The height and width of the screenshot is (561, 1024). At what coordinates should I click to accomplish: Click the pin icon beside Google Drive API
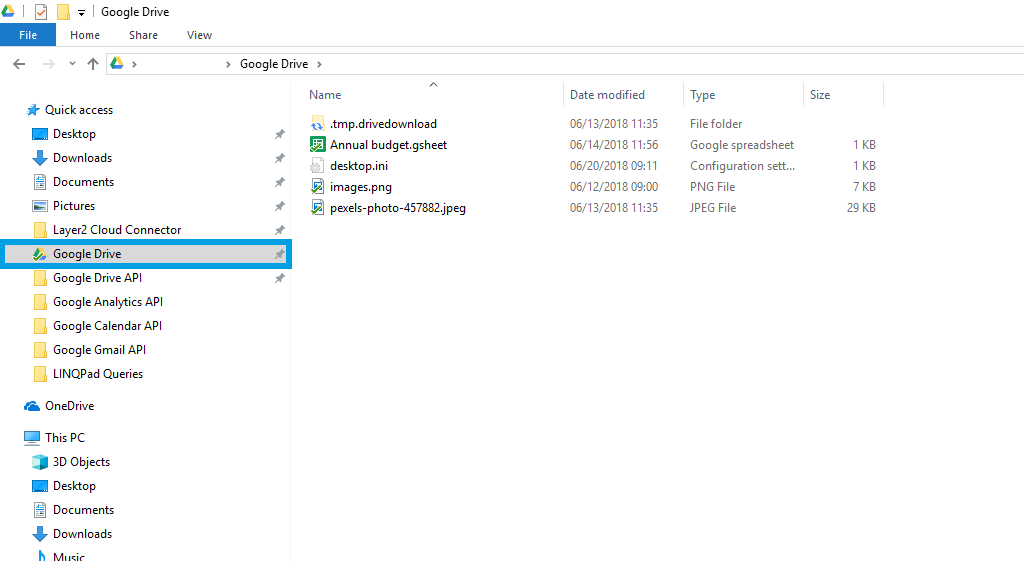point(280,278)
